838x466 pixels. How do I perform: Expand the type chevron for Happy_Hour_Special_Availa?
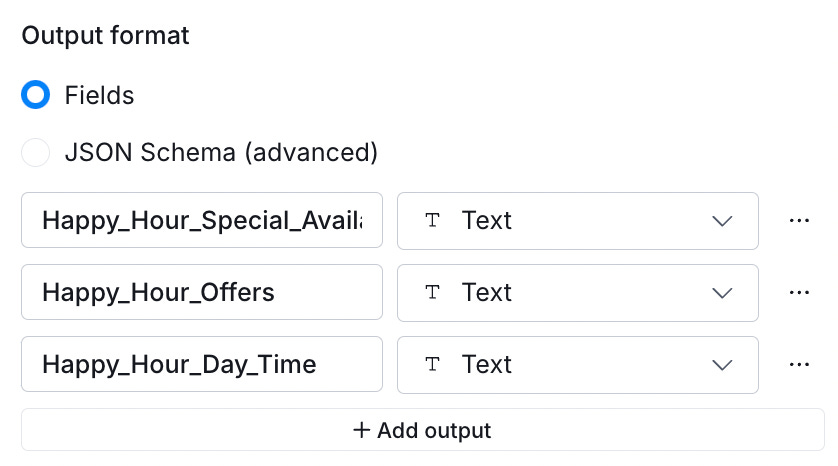coord(723,221)
